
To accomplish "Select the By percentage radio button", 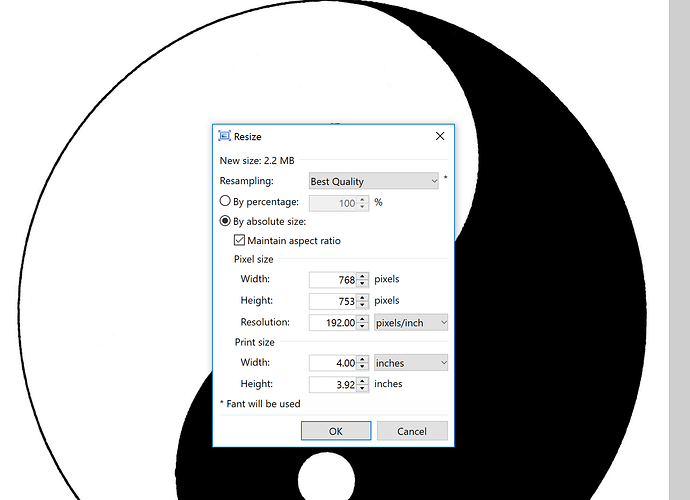I will 225,201.
